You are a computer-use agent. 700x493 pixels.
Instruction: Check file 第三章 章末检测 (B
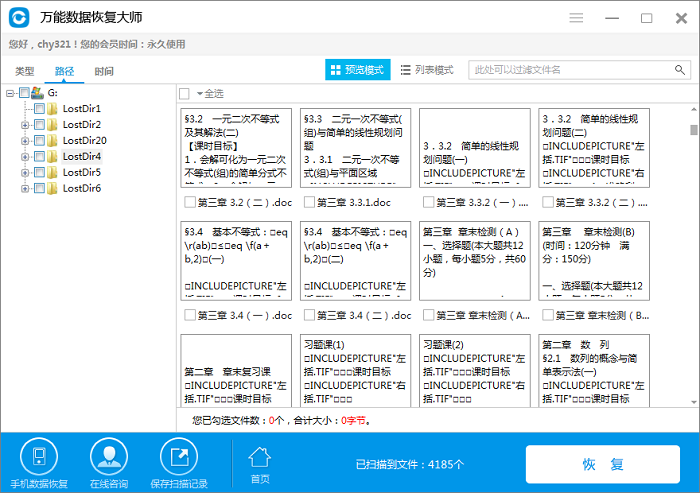547,315
